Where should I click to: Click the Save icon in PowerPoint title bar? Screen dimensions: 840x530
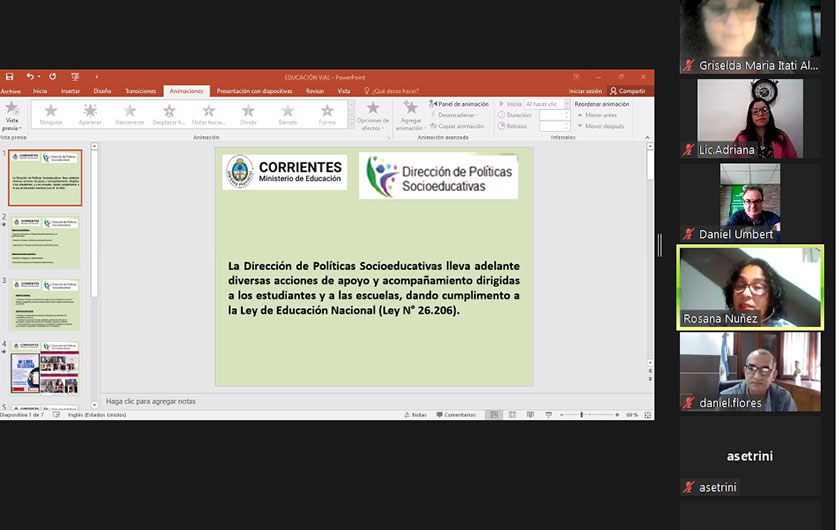coord(9,77)
